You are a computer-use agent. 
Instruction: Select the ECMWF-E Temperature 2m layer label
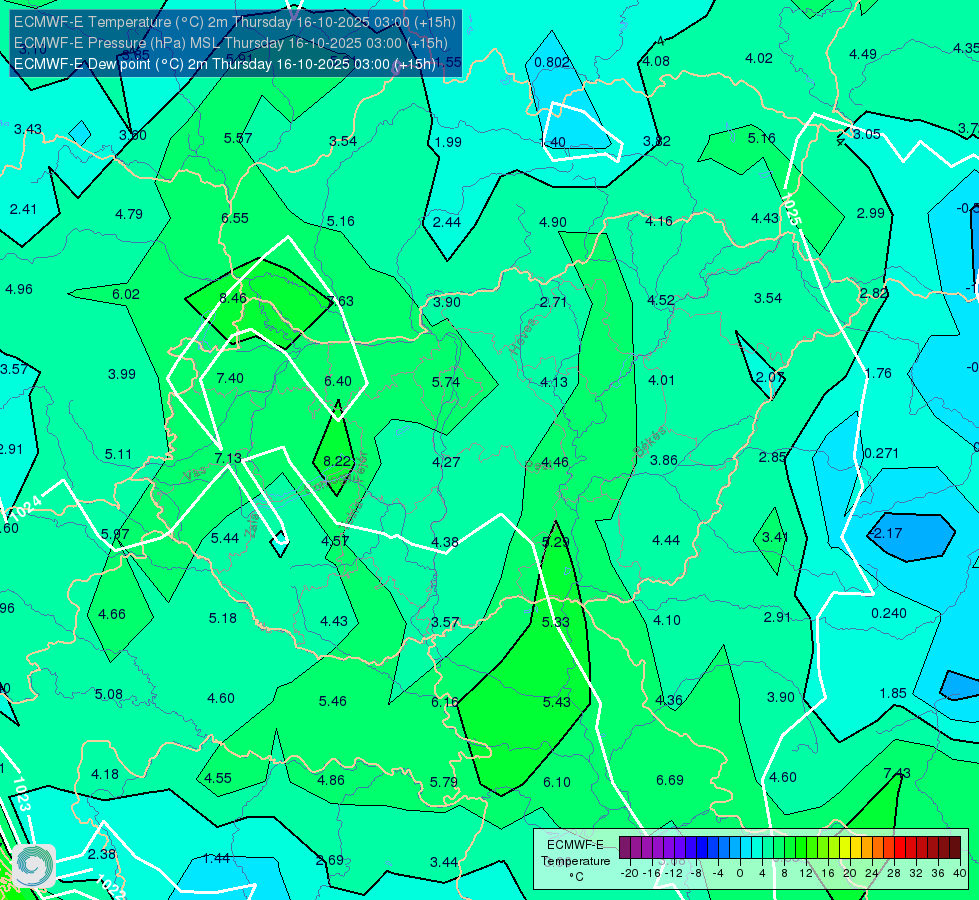(235, 22)
